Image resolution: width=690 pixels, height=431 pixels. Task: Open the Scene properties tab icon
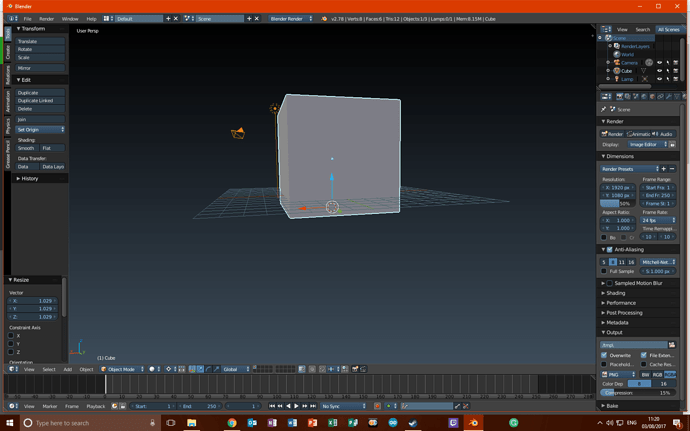click(636, 96)
